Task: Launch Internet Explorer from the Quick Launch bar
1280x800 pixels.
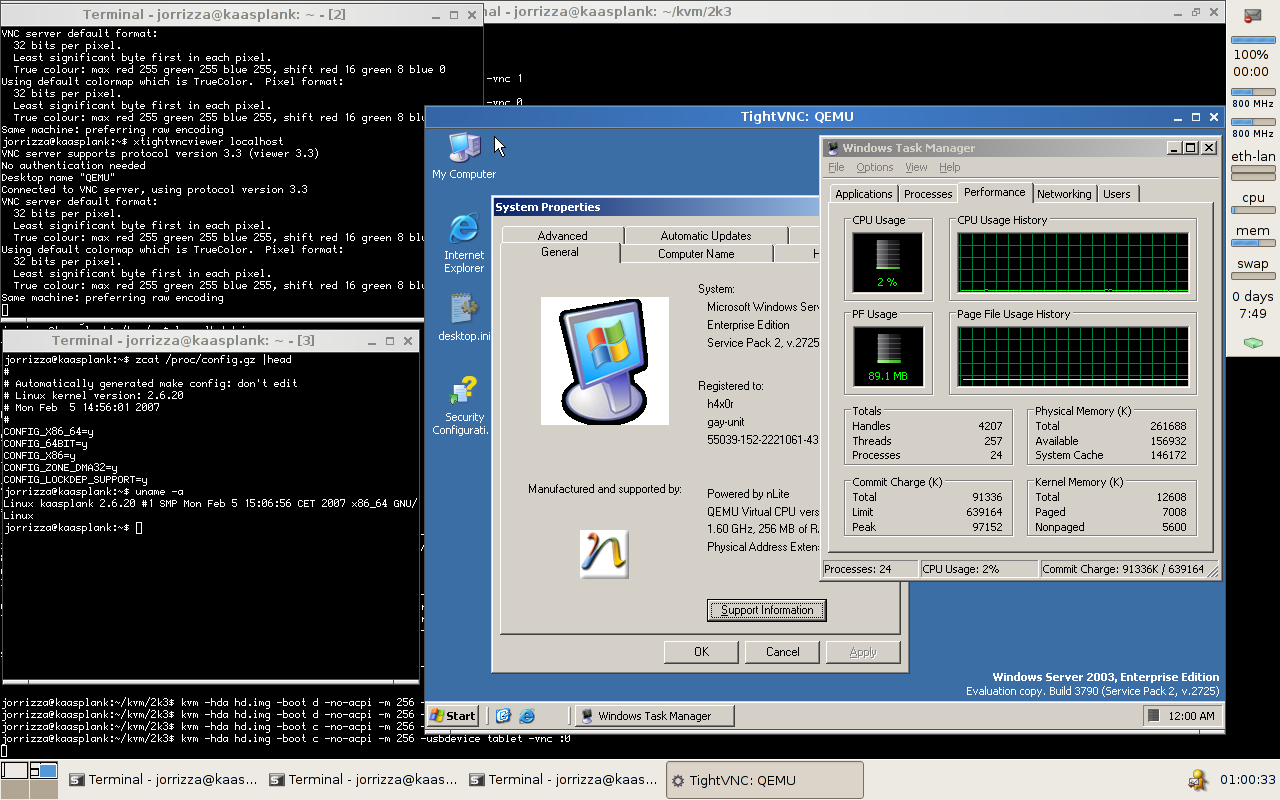Action: tap(527, 715)
